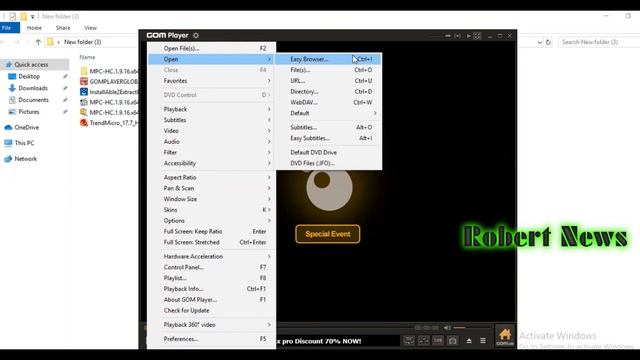Click Properties checkmark icon in Explorer quick toolbar

(x=13, y=16)
